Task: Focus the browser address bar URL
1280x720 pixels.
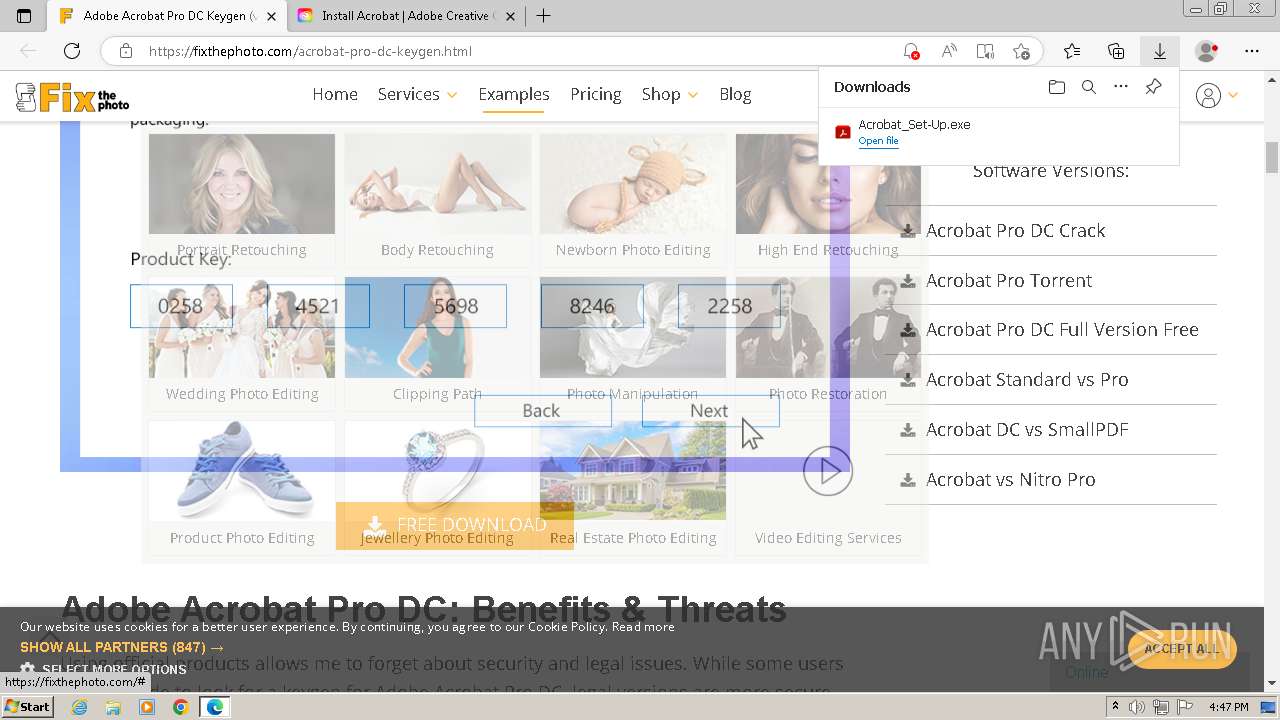Action: [310, 51]
